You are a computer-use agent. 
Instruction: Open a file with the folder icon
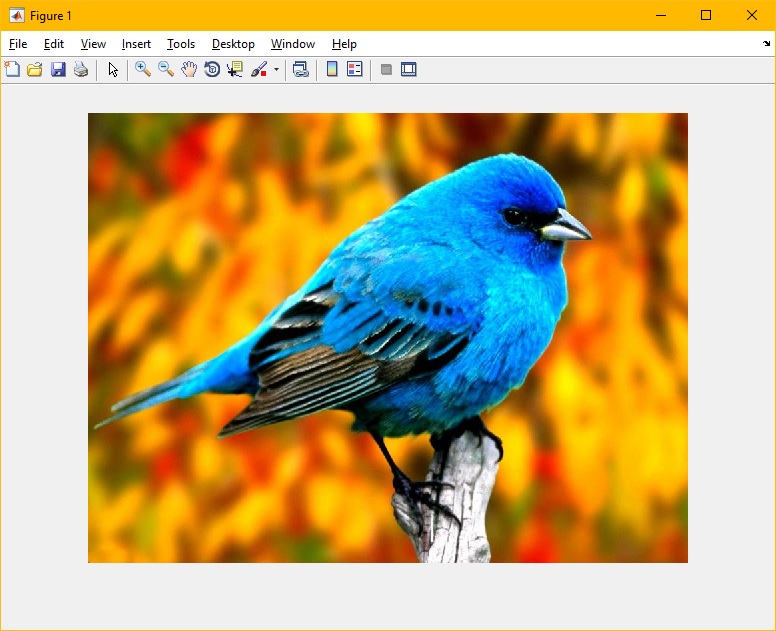[x=35, y=69]
